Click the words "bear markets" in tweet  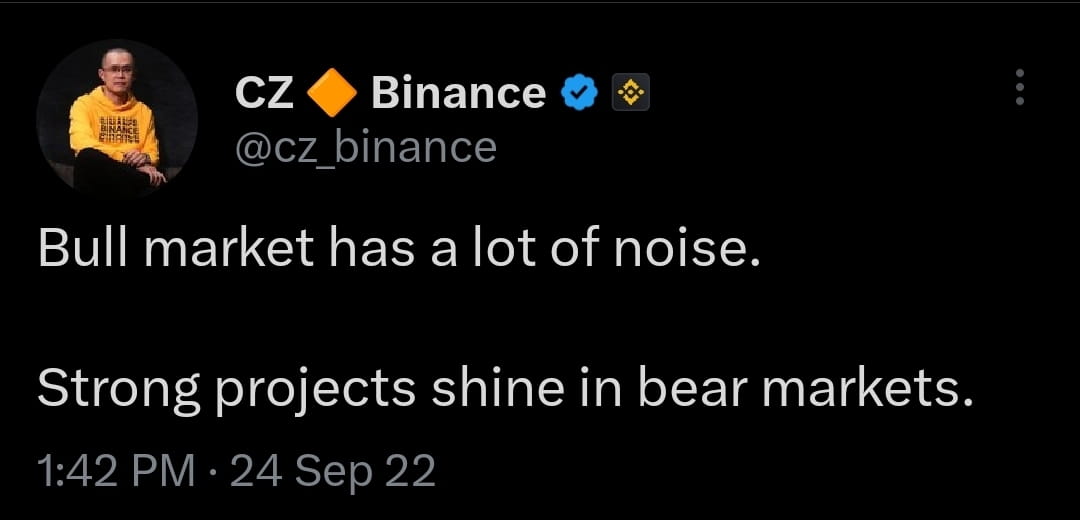(805, 389)
